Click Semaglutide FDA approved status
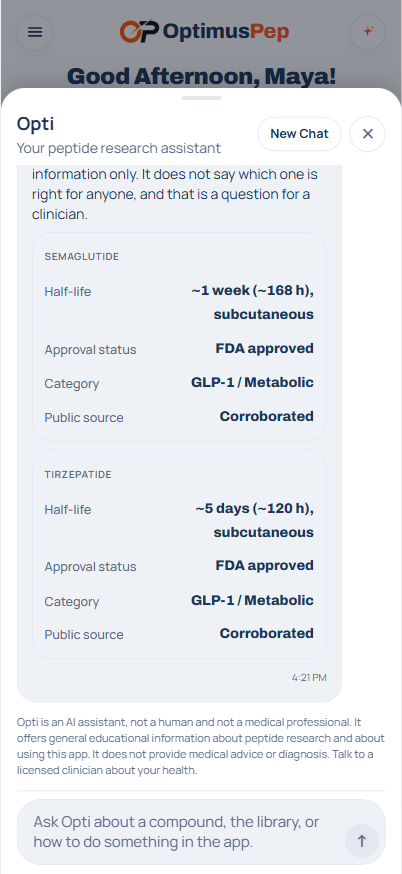This screenshot has width=402, height=874. tap(265, 348)
